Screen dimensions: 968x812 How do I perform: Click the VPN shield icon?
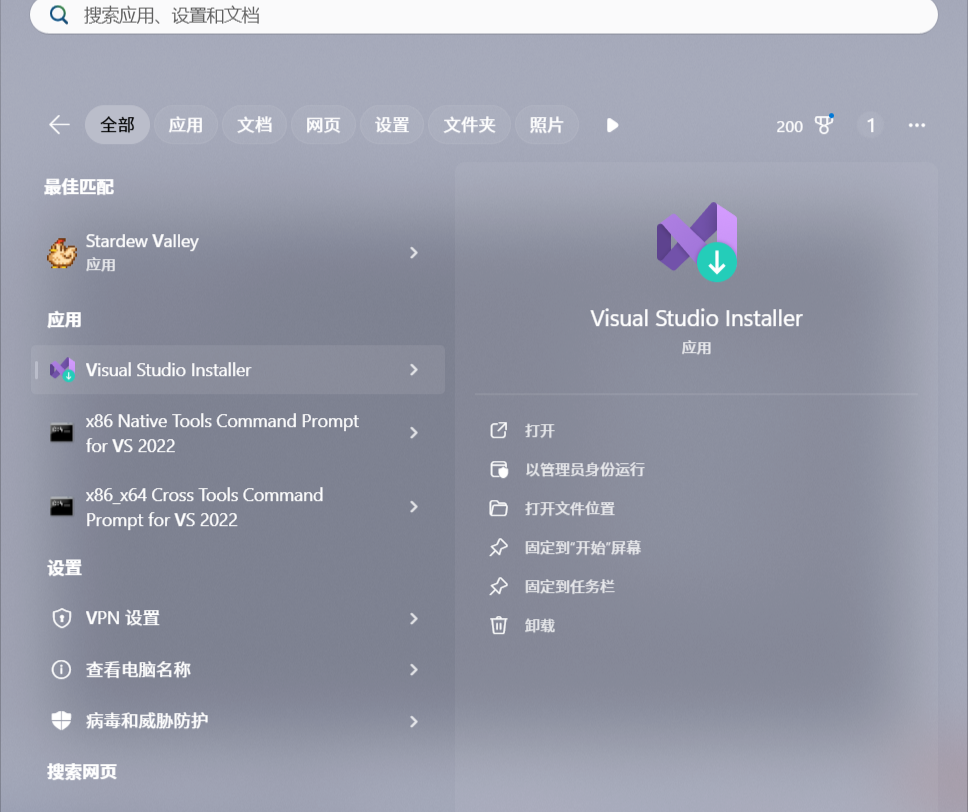coord(62,618)
